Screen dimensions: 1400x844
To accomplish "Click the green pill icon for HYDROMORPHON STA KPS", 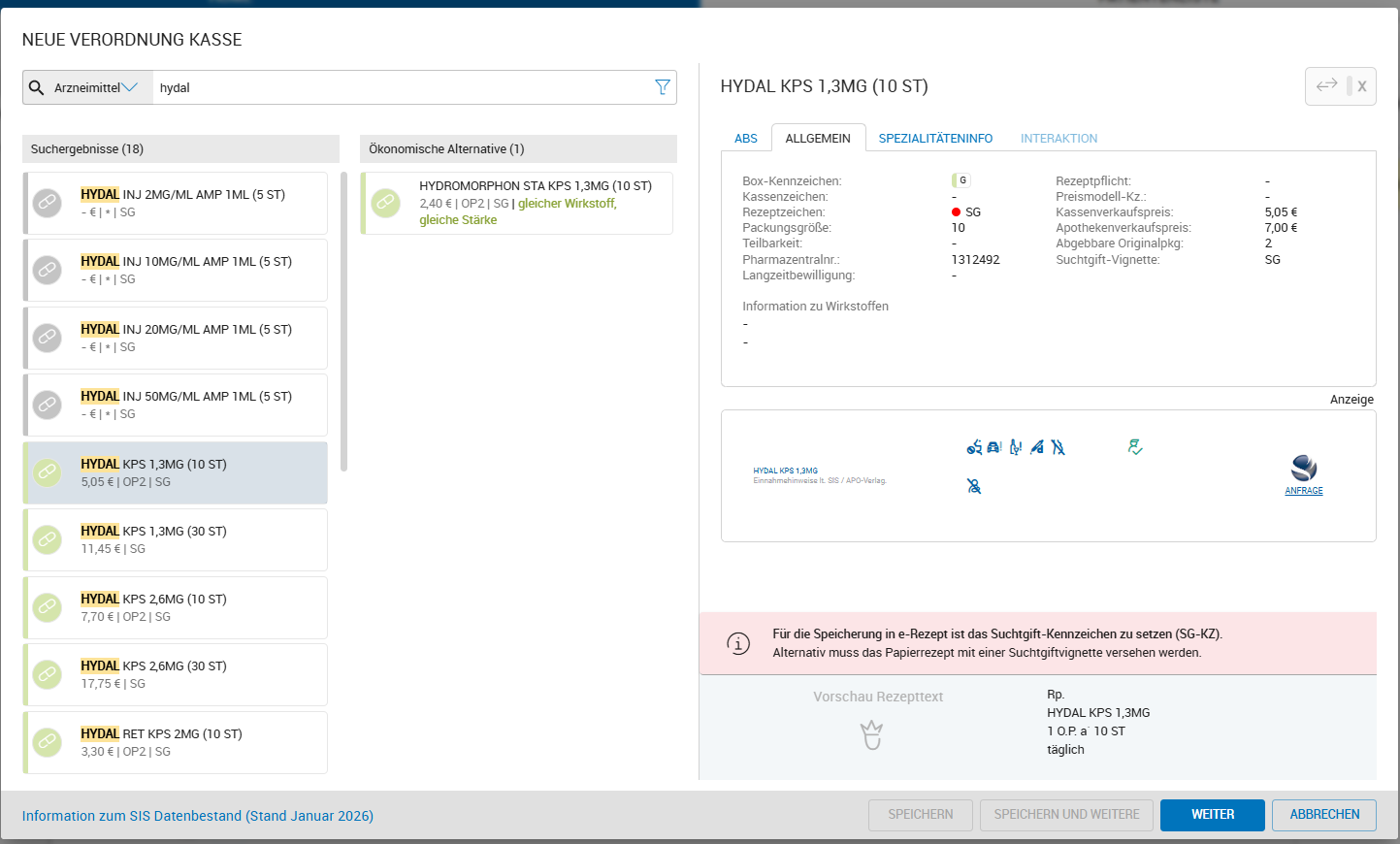I will tap(386, 203).
